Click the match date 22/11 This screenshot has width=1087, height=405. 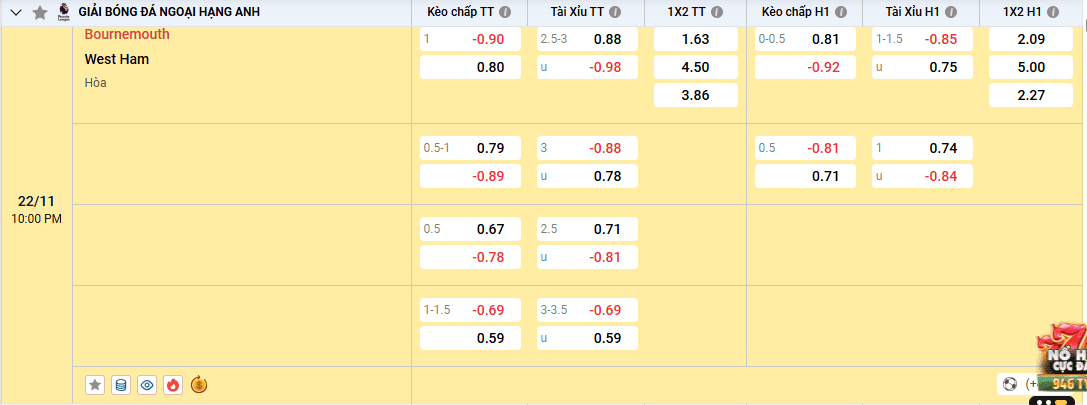click(36, 202)
